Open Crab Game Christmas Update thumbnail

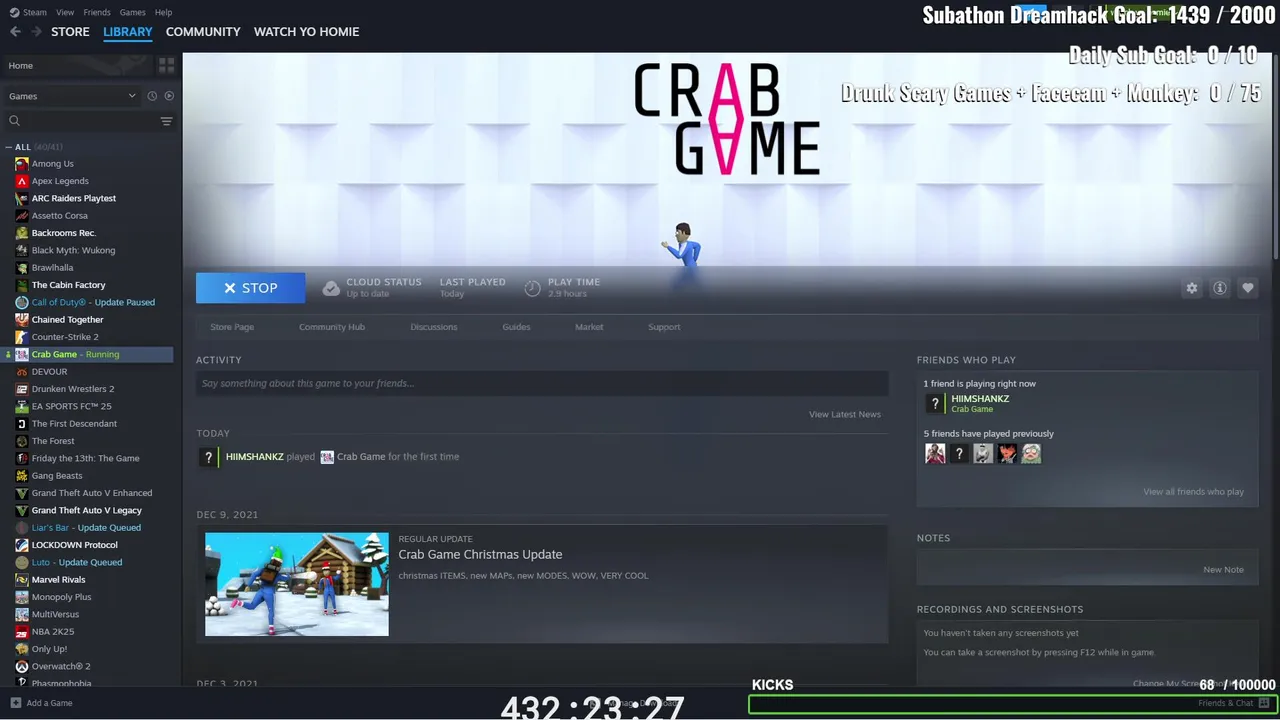tap(297, 584)
